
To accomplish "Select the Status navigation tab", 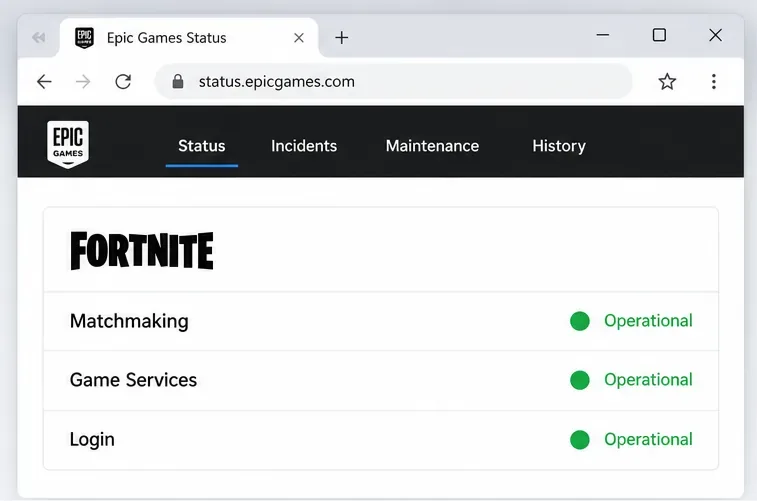I will pyautogui.click(x=201, y=146).
